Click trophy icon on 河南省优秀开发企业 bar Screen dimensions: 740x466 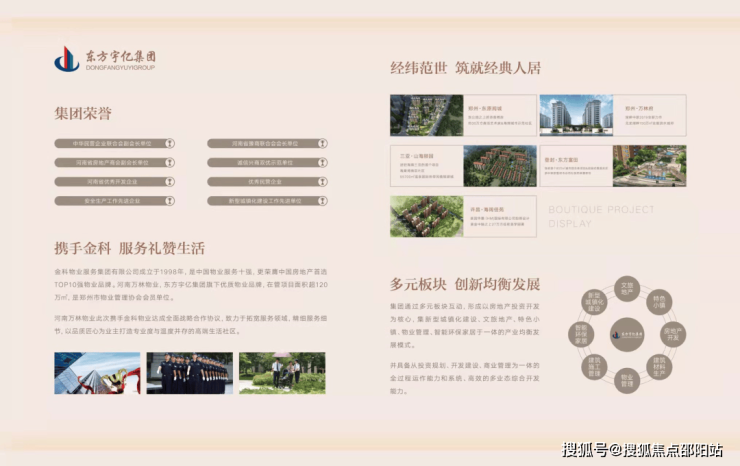tap(170, 182)
